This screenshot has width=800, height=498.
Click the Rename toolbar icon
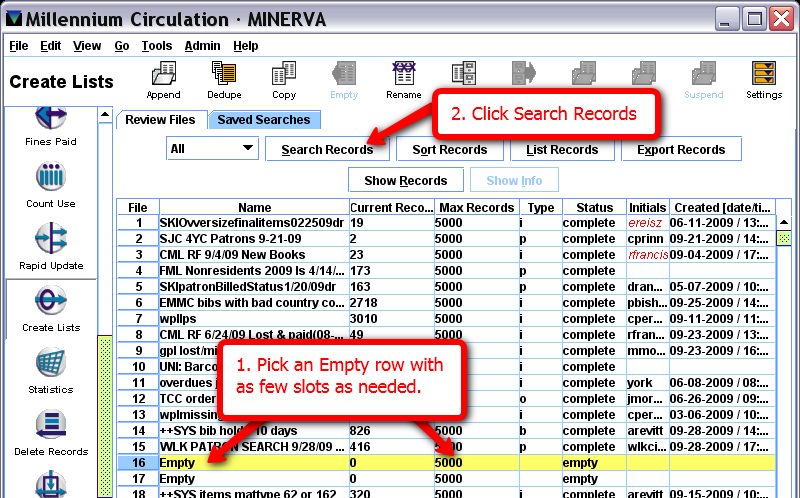[403, 79]
